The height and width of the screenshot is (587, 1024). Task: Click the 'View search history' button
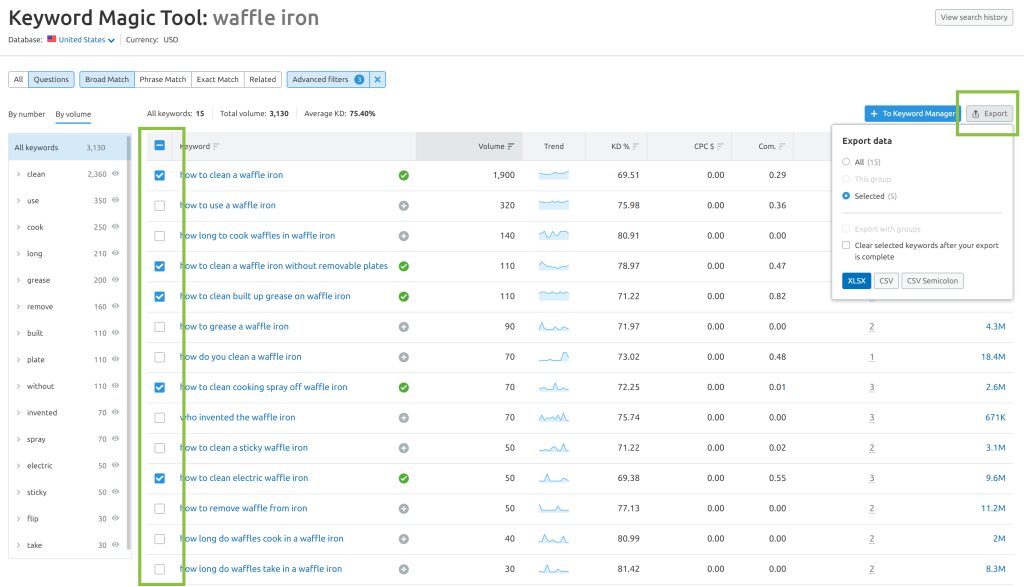[973, 17]
